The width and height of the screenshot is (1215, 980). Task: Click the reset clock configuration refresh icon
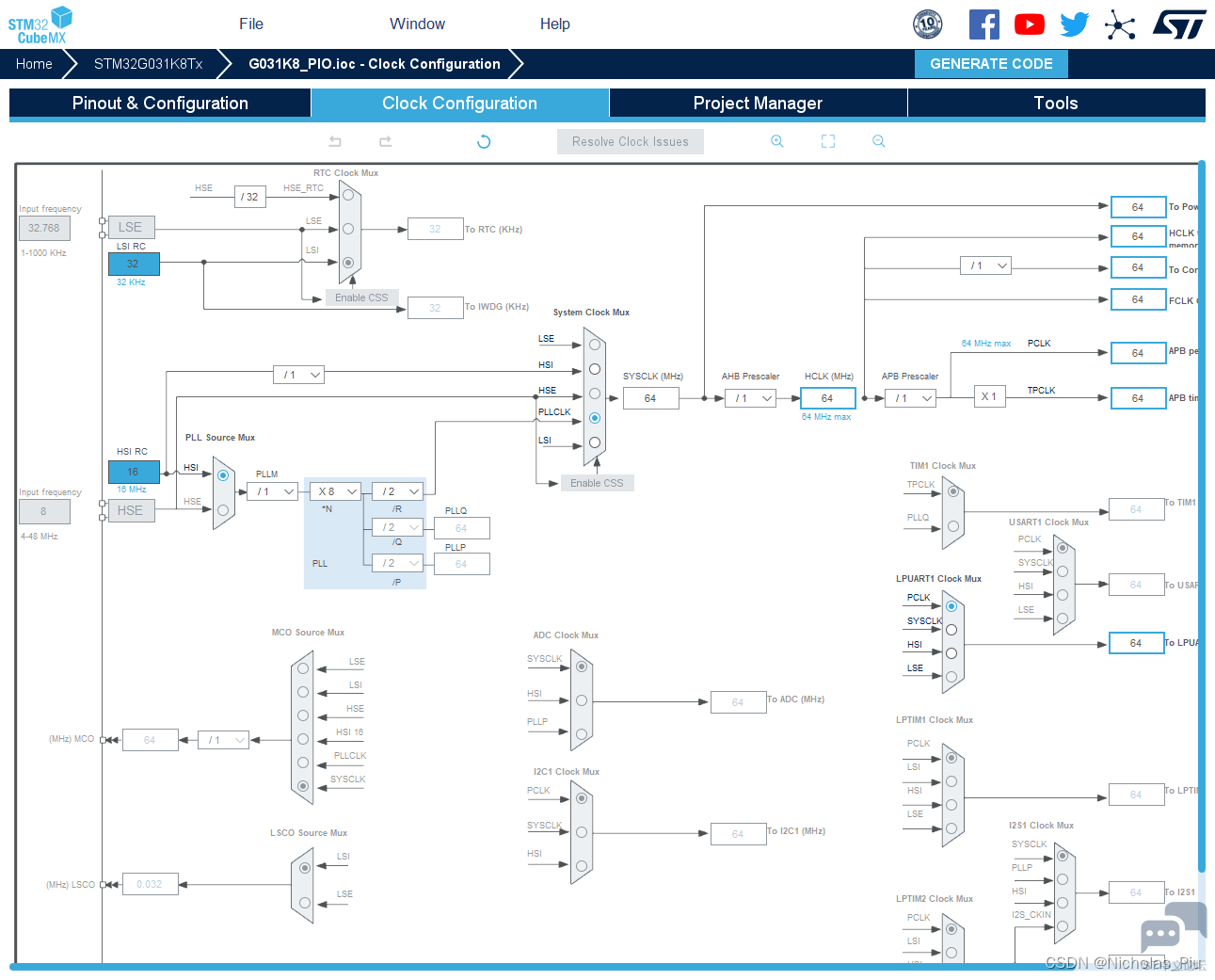[x=484, y=141]
